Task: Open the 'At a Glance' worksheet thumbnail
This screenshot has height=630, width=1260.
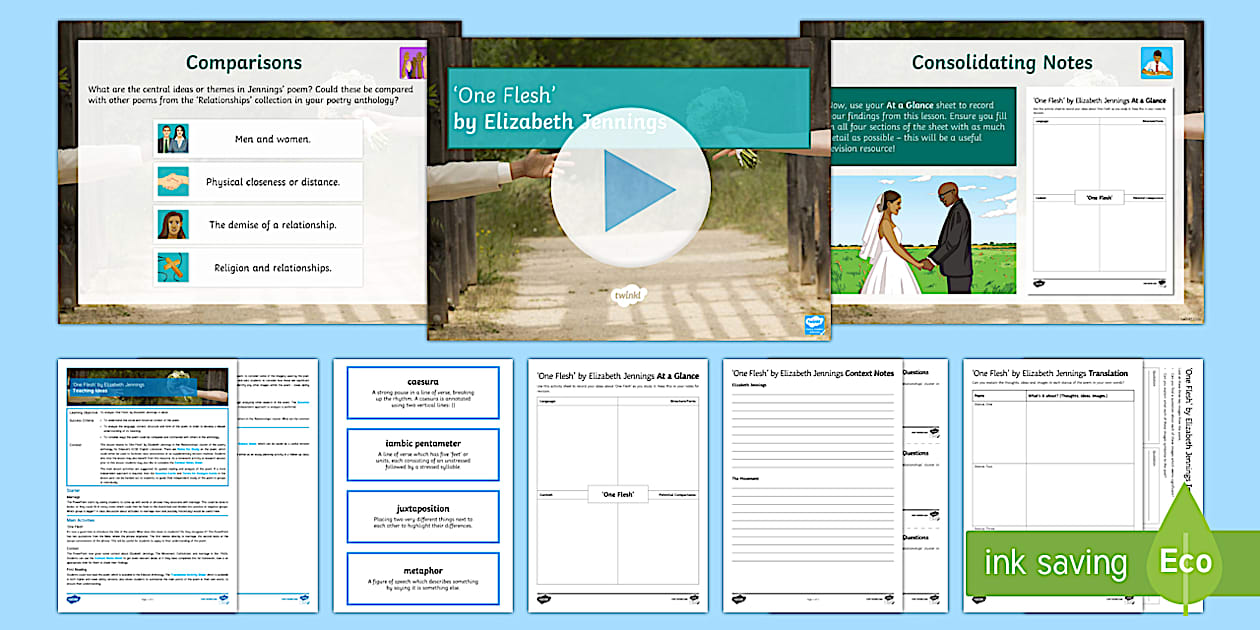Action: 617,485
